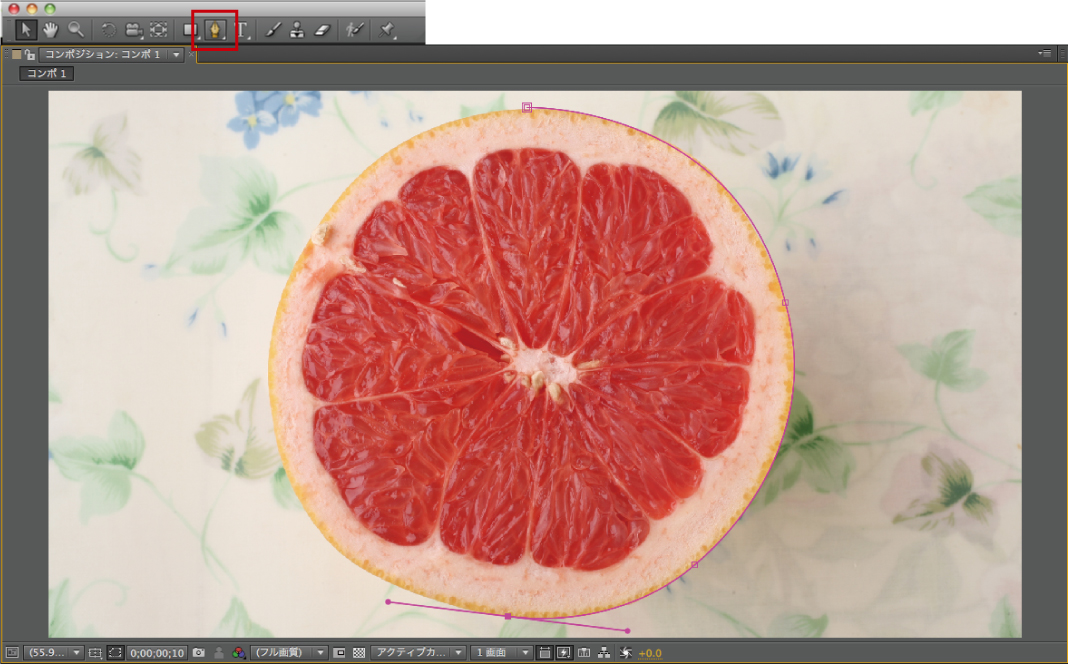Toggle the transparency grid checkerboard
This screenshot has width=1068, height=664.
(x=359, y=653)
